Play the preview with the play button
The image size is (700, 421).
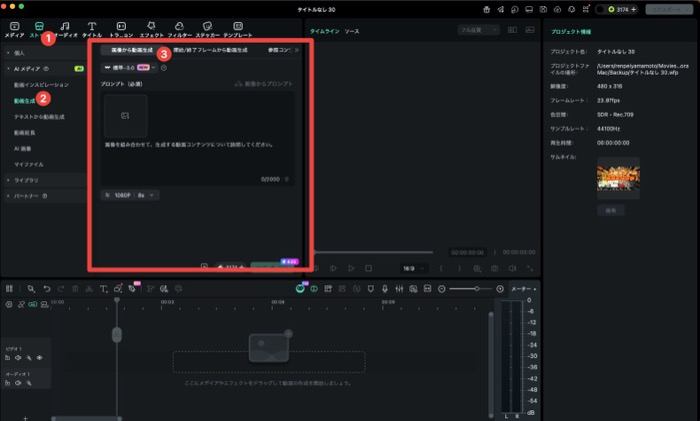[x=351, y=268]
